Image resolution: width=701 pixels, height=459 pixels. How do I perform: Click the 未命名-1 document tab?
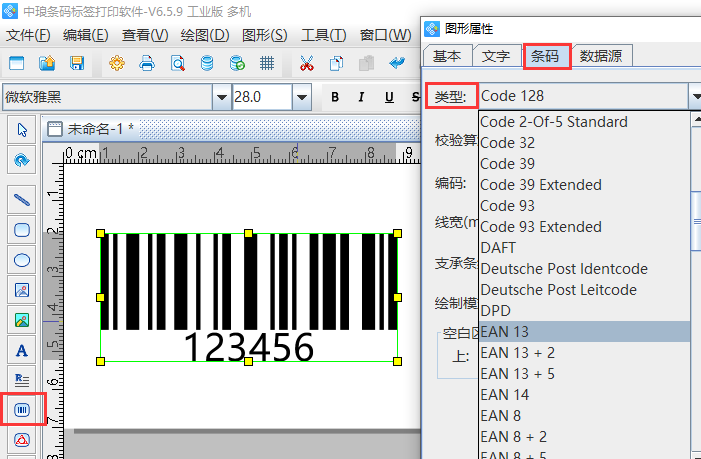(x=98, y=129)
